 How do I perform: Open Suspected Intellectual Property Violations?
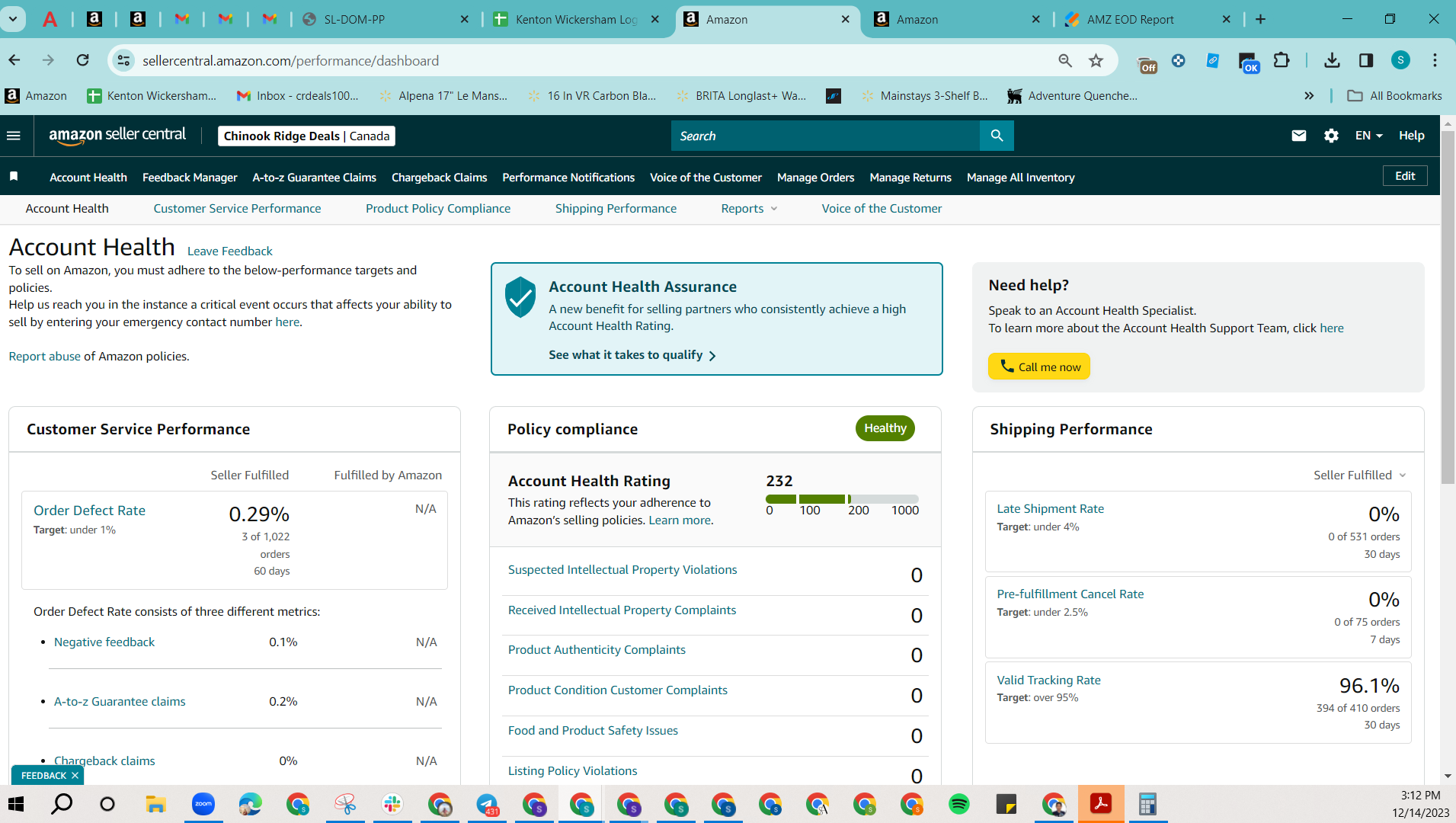(622, 569)
